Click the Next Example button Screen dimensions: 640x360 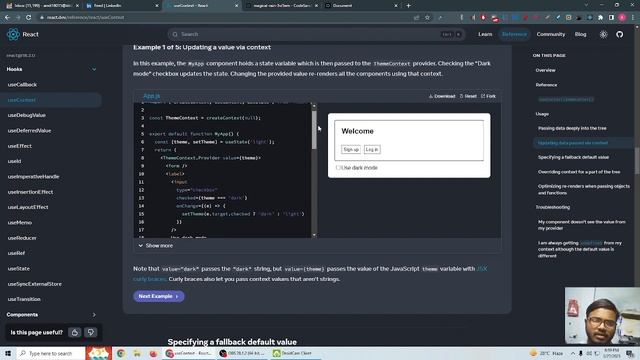[158, 296]
